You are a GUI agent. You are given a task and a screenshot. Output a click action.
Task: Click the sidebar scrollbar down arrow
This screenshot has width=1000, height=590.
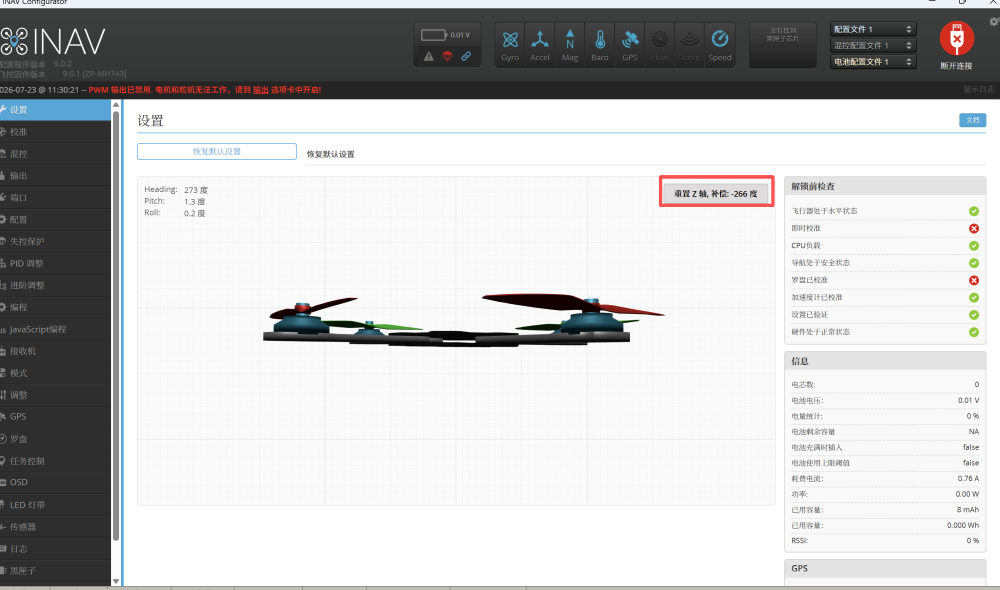(x=116, y=581)
